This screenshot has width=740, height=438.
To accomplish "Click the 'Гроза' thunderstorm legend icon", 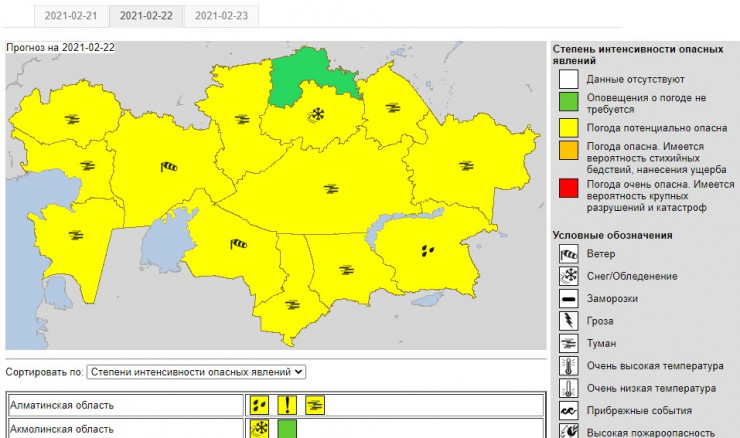I will click(568, 321).
